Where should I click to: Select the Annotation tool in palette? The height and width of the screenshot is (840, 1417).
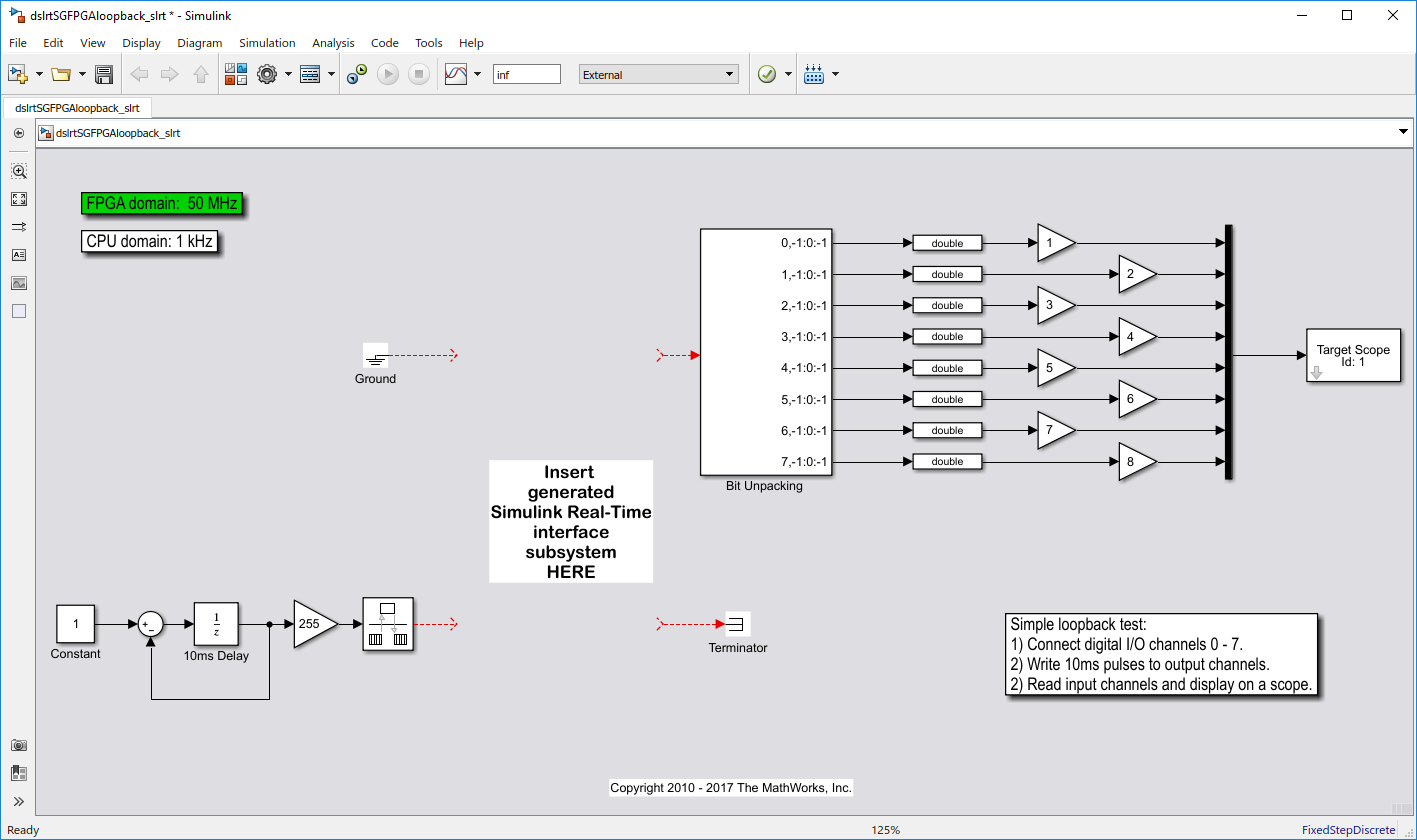19,255
